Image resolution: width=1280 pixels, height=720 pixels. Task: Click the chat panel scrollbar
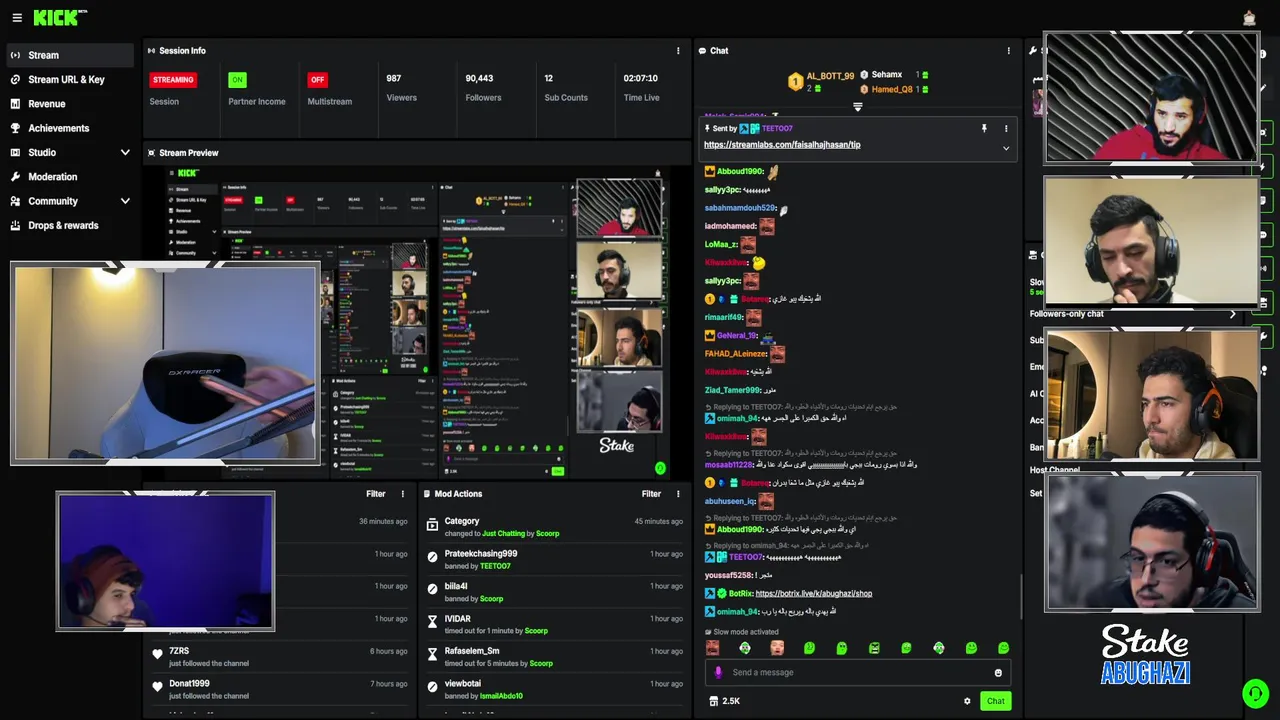(1021, 596)
